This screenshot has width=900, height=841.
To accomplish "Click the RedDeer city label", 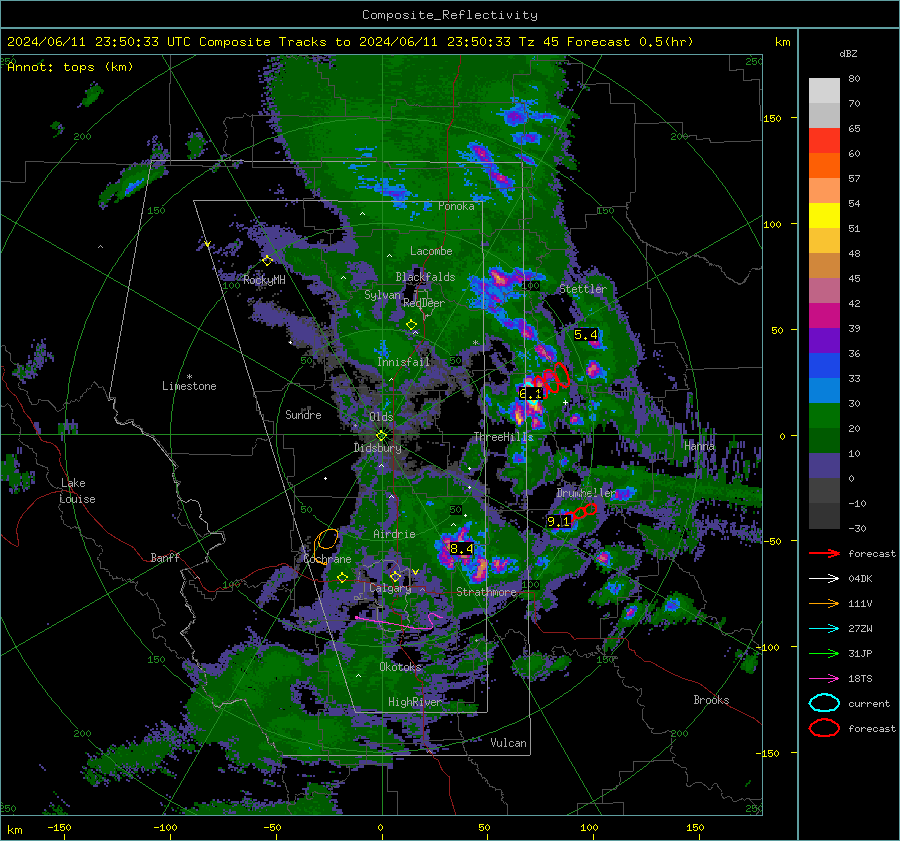I will pyautogui.click(x=424, y=303).
